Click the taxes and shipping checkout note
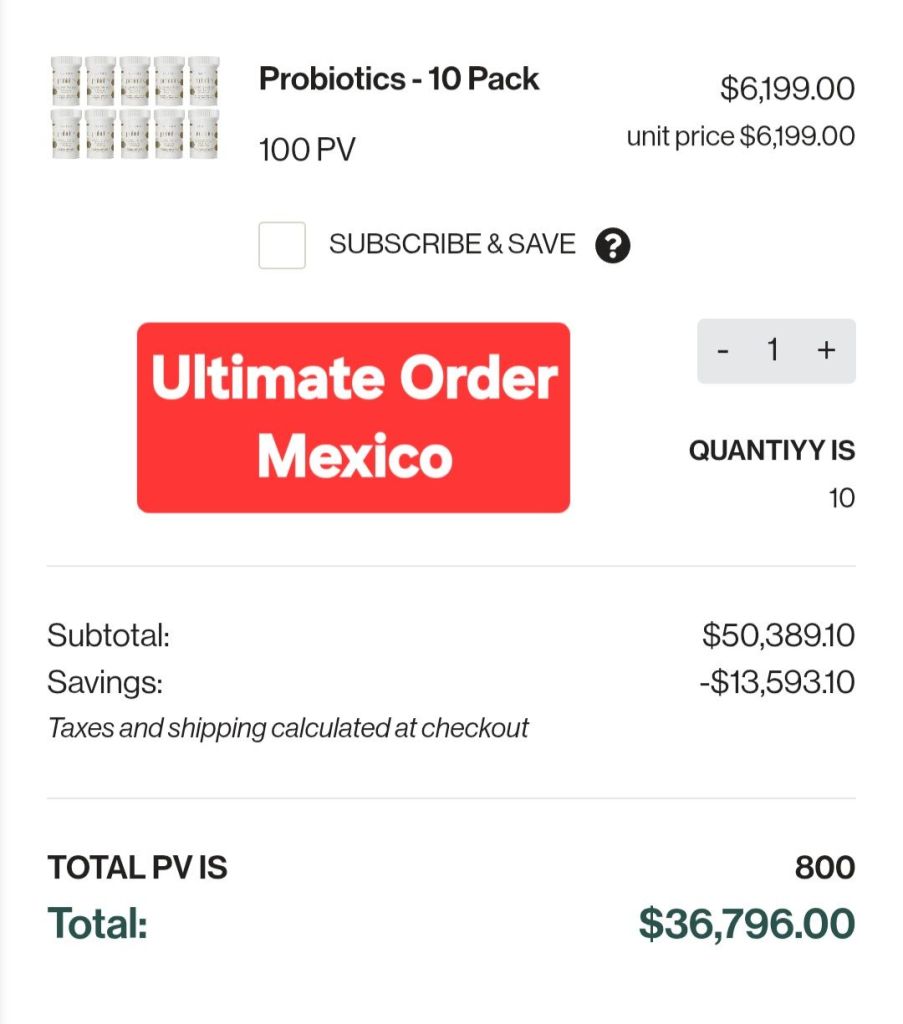Screen dimensions: 903x1024 tap(288, 728)
